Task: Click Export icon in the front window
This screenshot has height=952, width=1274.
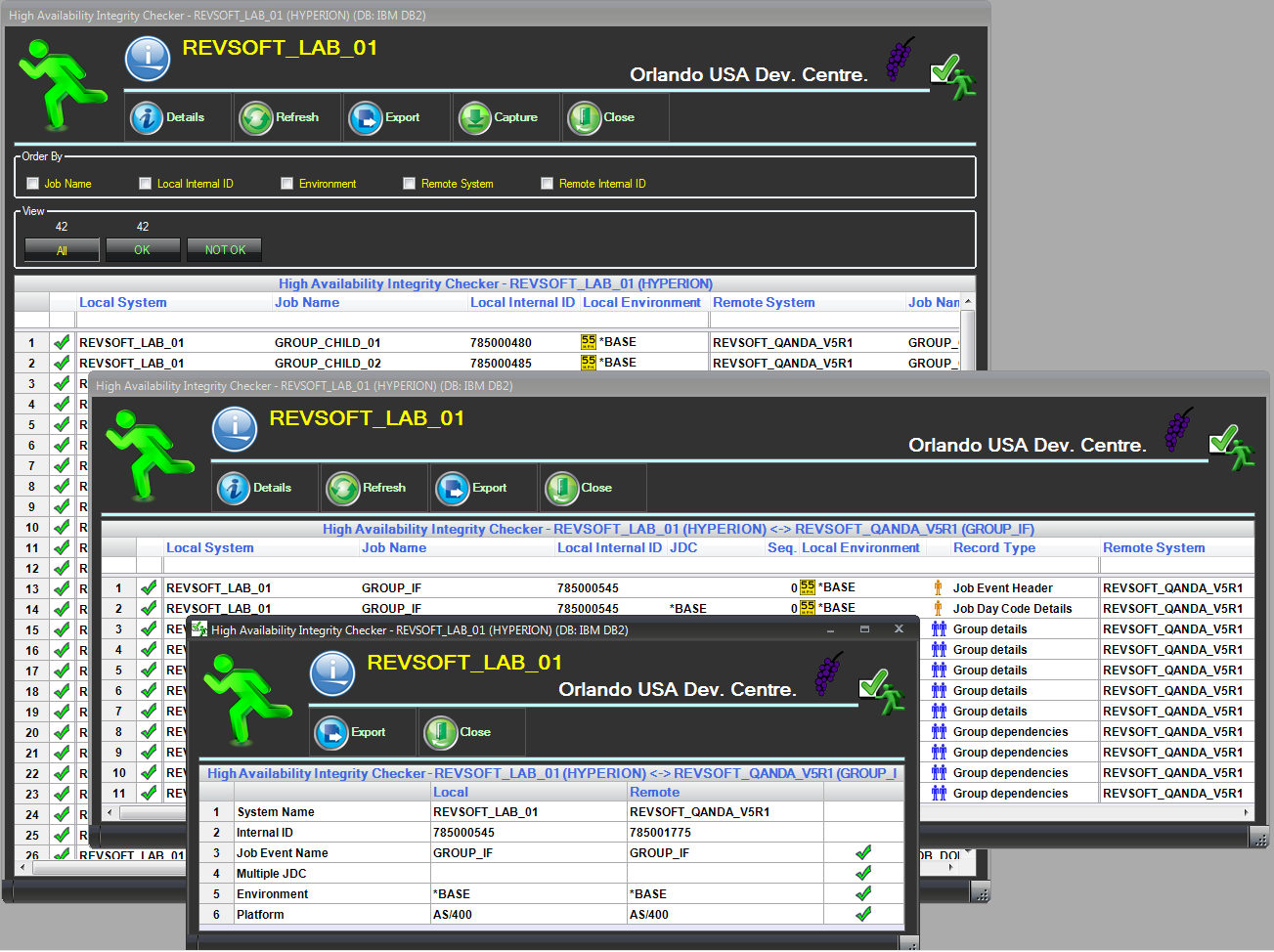Action: (331, 733)
